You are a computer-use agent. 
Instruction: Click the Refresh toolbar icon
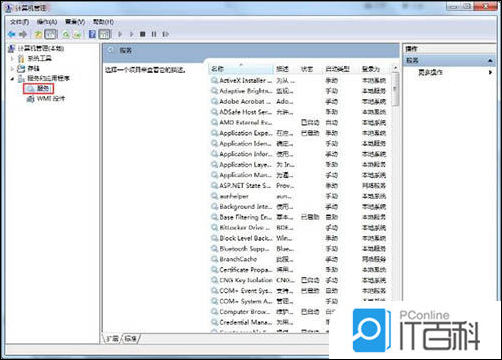click(66, 34)
